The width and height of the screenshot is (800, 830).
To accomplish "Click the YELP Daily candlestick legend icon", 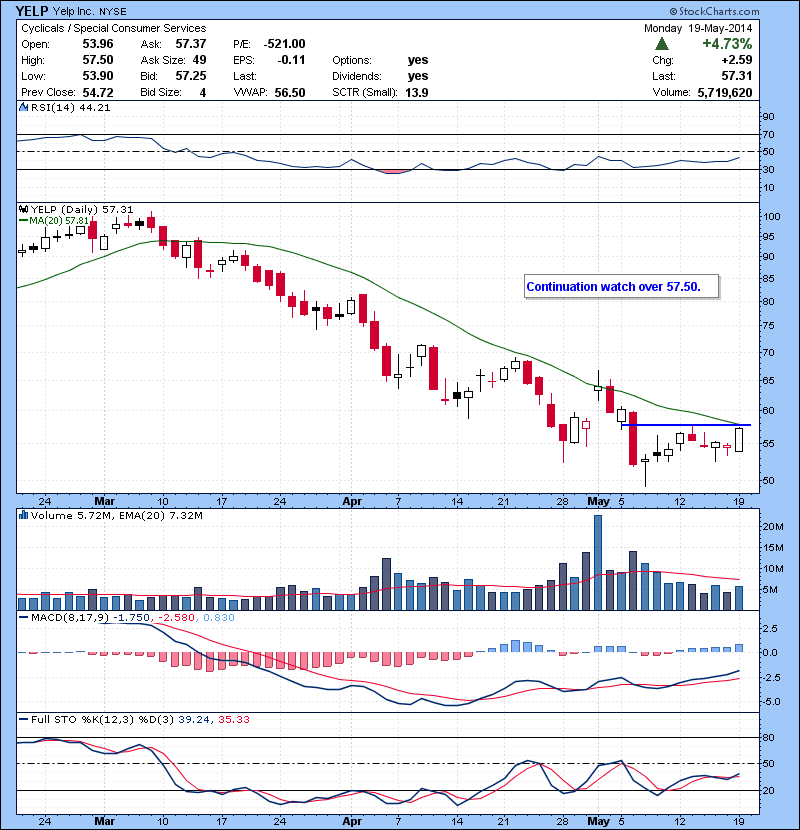I will click(x=23, y=210).
